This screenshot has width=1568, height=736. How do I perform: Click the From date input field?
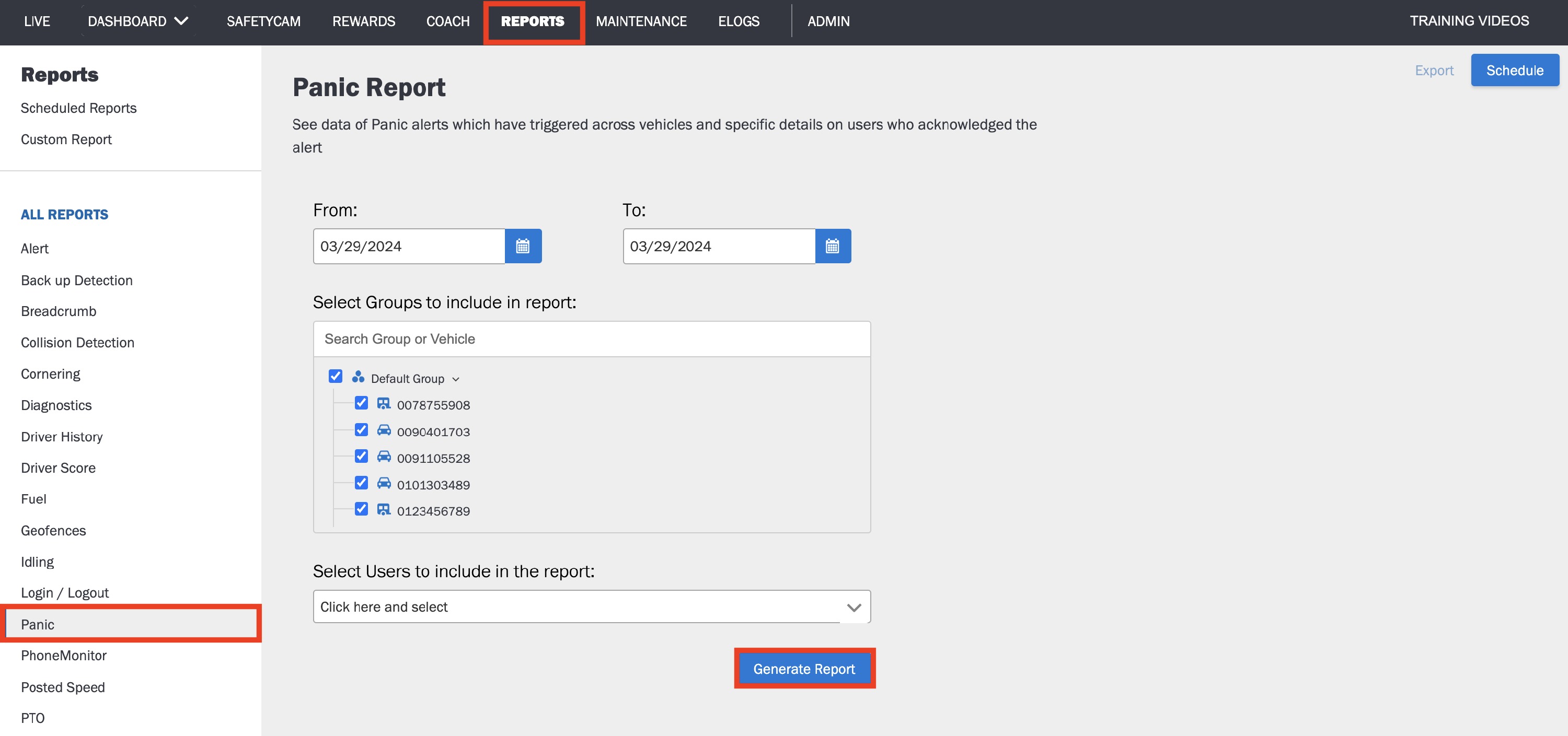409,247
